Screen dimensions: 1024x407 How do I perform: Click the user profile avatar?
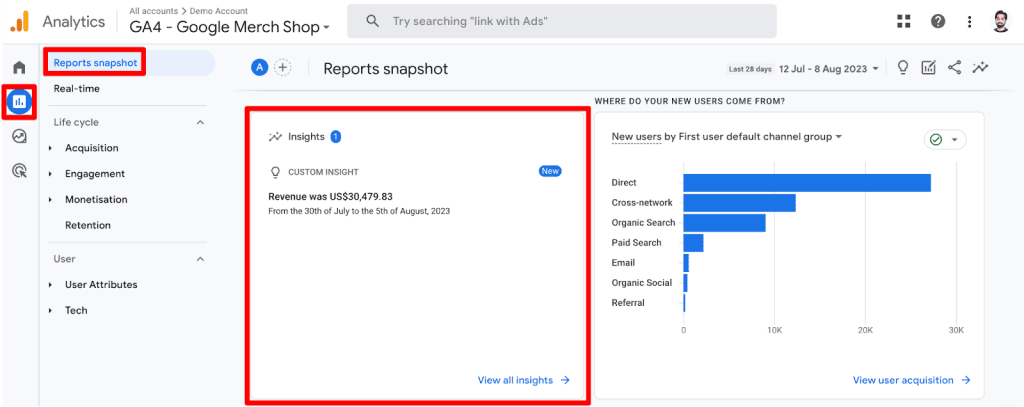(x=1000, y=22)
